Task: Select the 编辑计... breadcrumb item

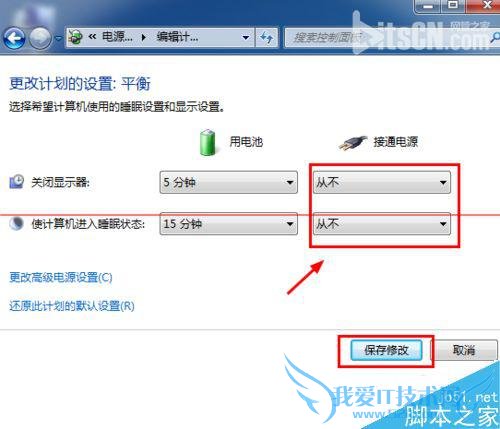Action: (x=177, y=37)
